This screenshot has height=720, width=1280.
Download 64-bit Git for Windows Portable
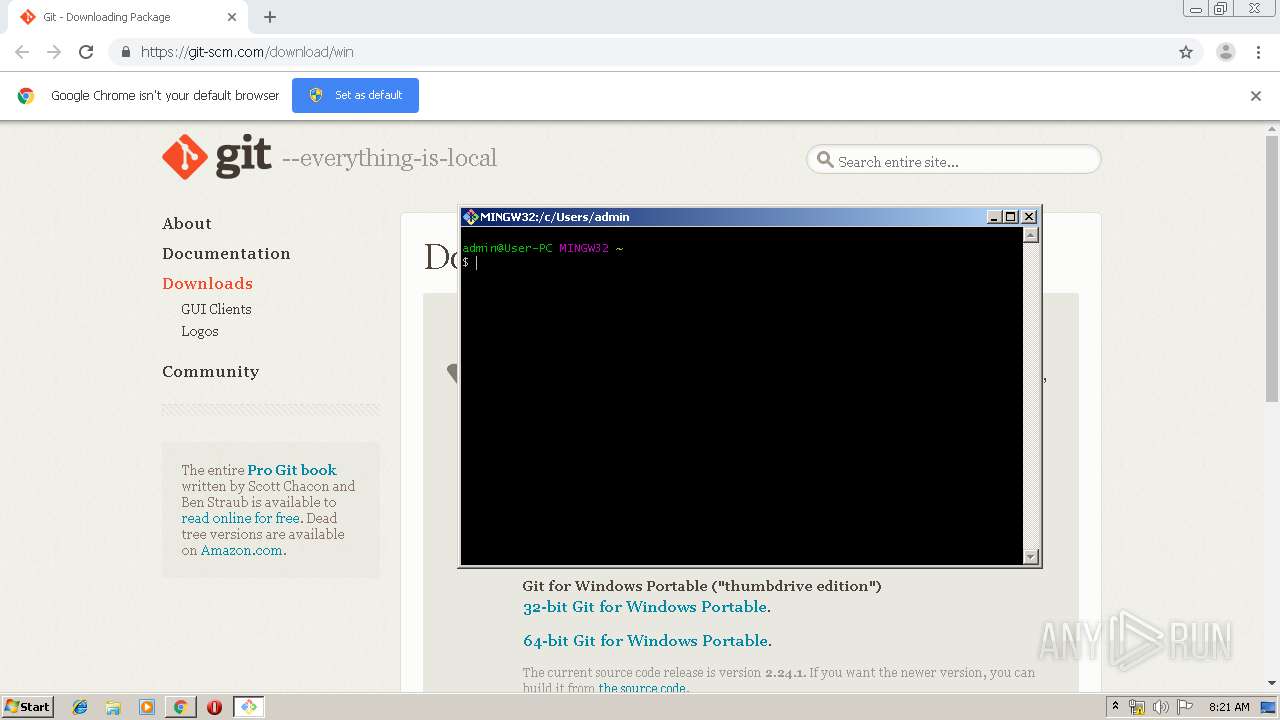point(645,641)
